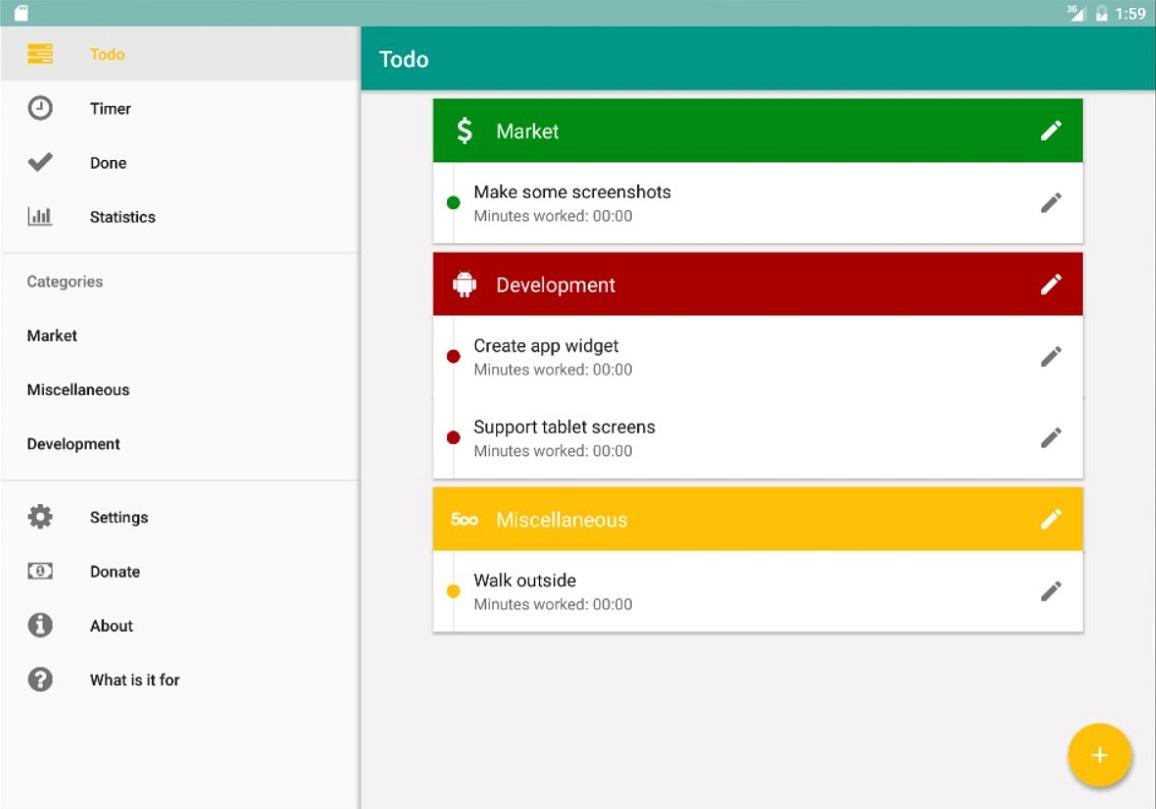
Task: Click the question mark help icon
Action: pyautogui.click(x=40, y=679)
